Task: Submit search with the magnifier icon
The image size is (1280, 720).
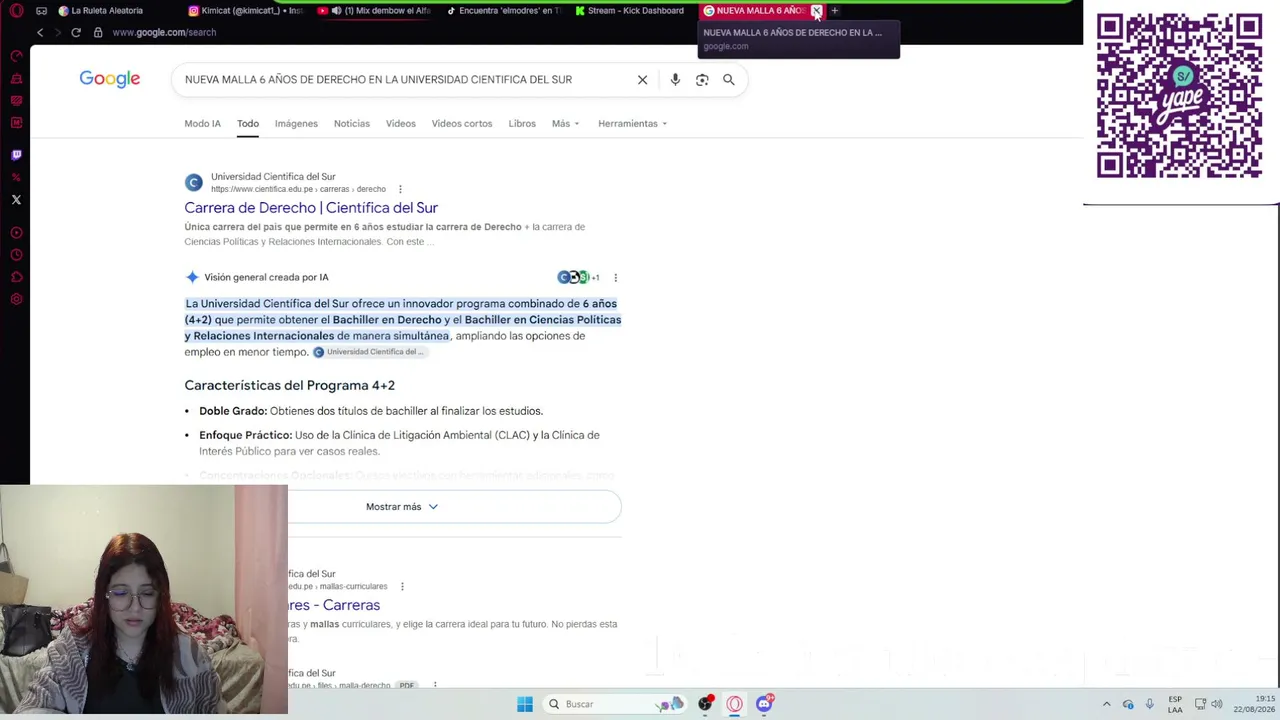Action: (x=729, y=80)
